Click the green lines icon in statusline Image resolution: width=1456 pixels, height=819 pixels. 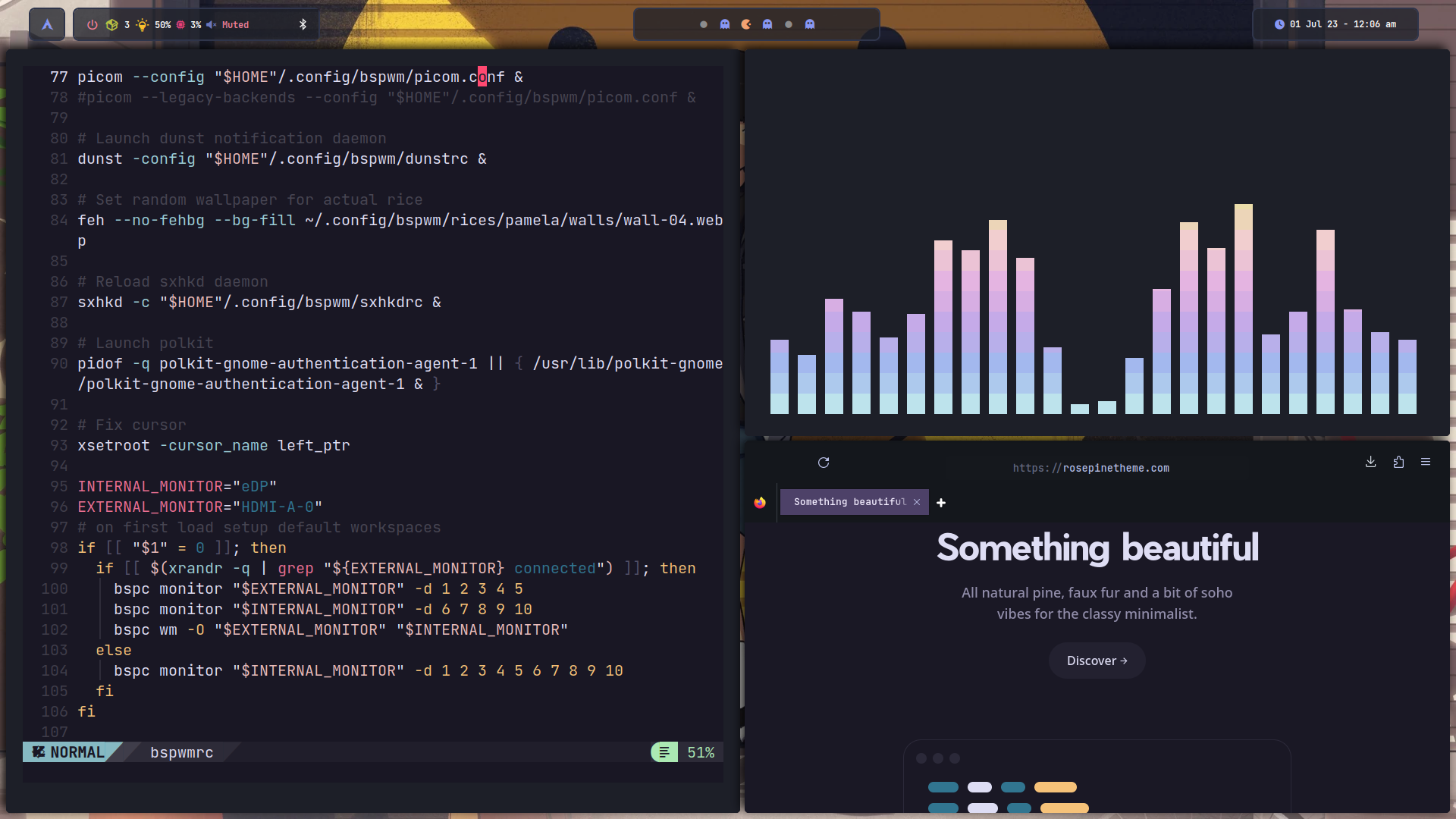tap(664, 752)
